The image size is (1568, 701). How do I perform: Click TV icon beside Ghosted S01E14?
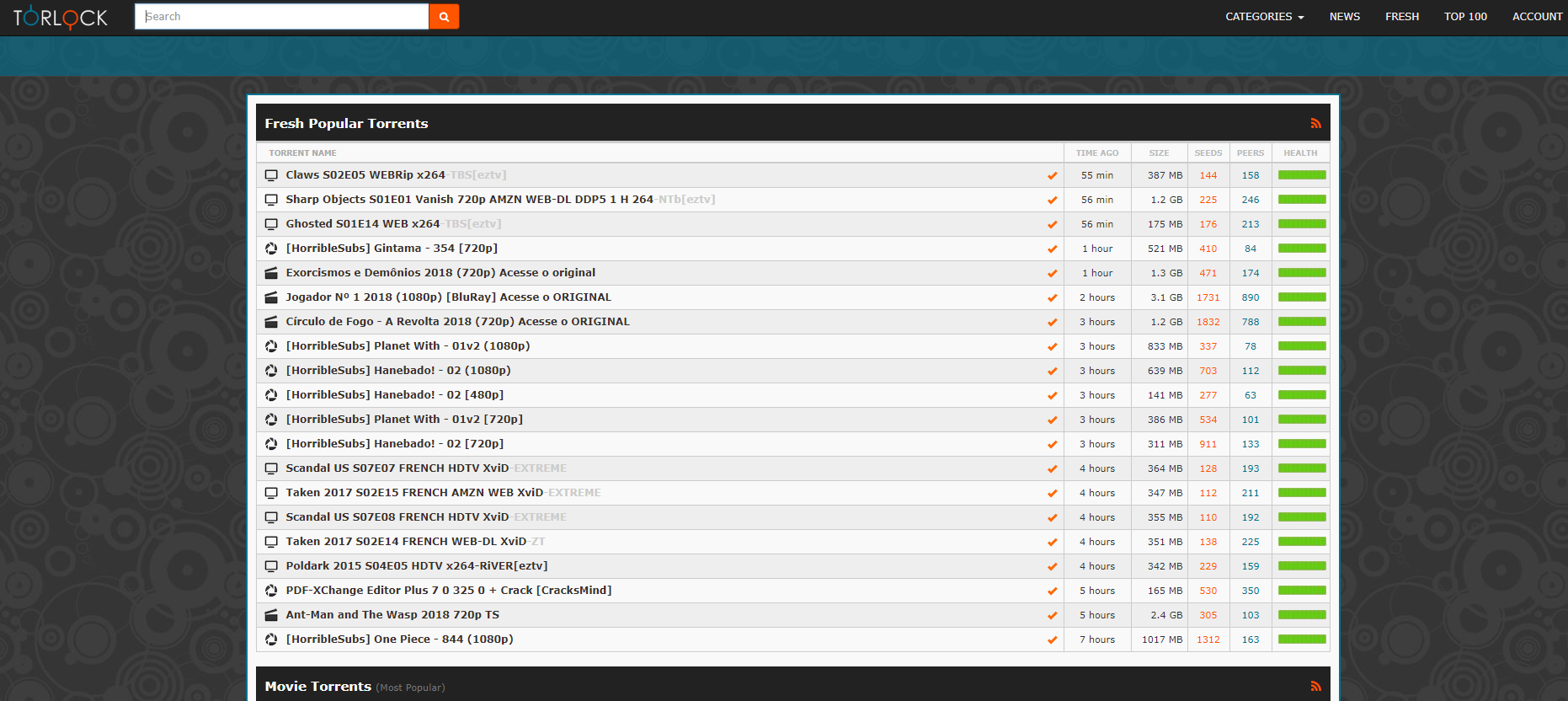pos(271,224)
